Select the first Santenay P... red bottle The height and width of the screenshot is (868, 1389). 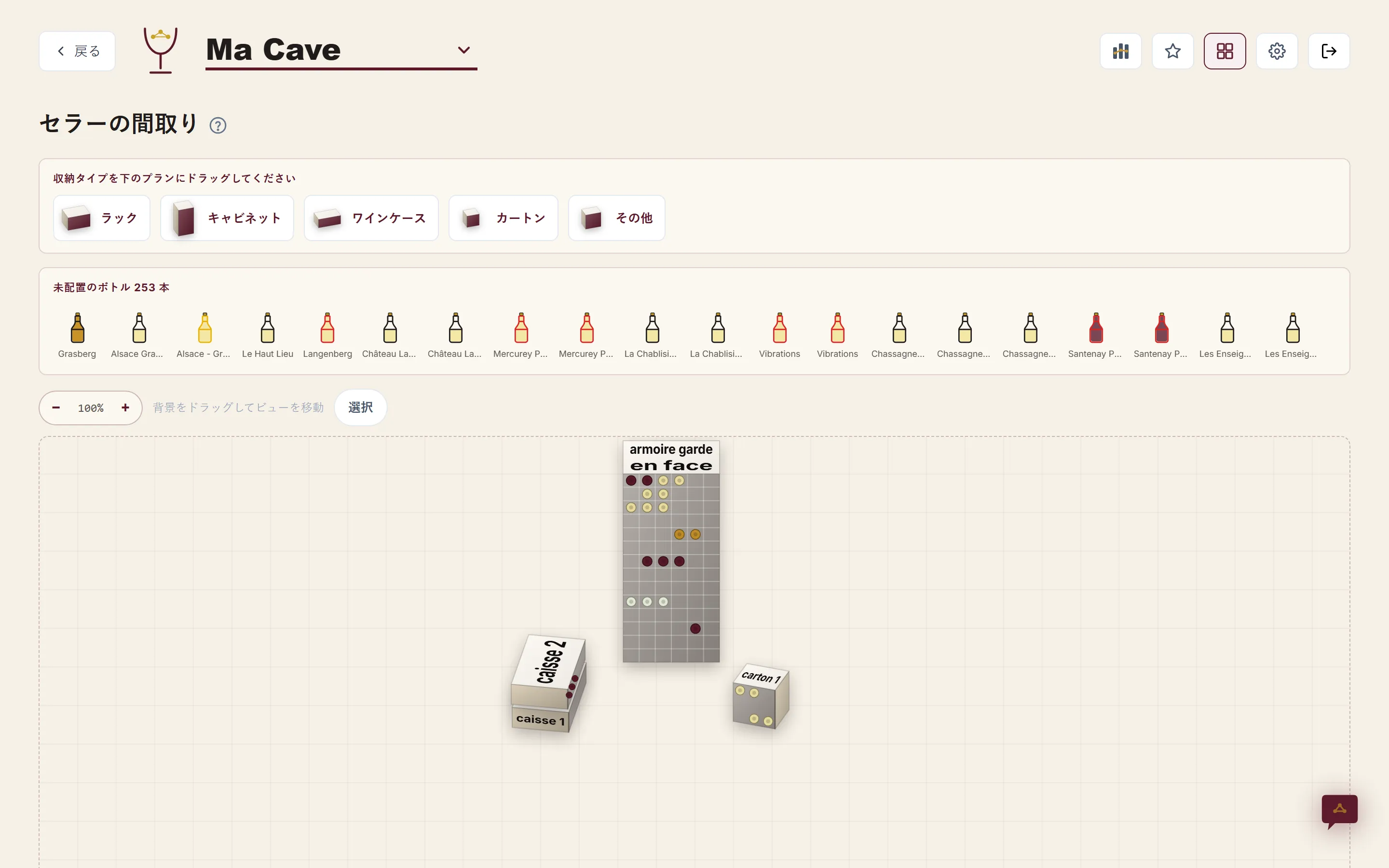[x=1095, y=336]
